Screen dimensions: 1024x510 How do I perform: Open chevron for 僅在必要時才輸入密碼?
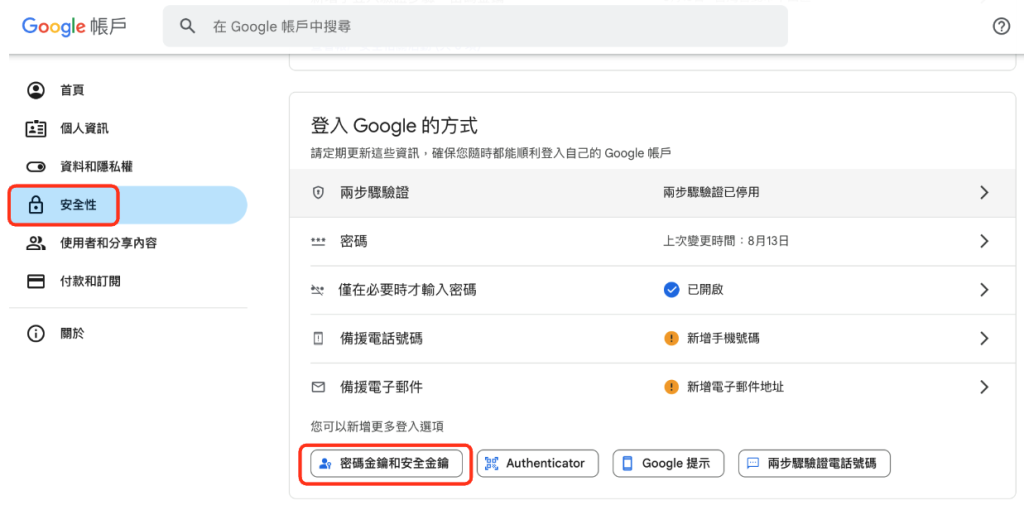coord(984,290)
